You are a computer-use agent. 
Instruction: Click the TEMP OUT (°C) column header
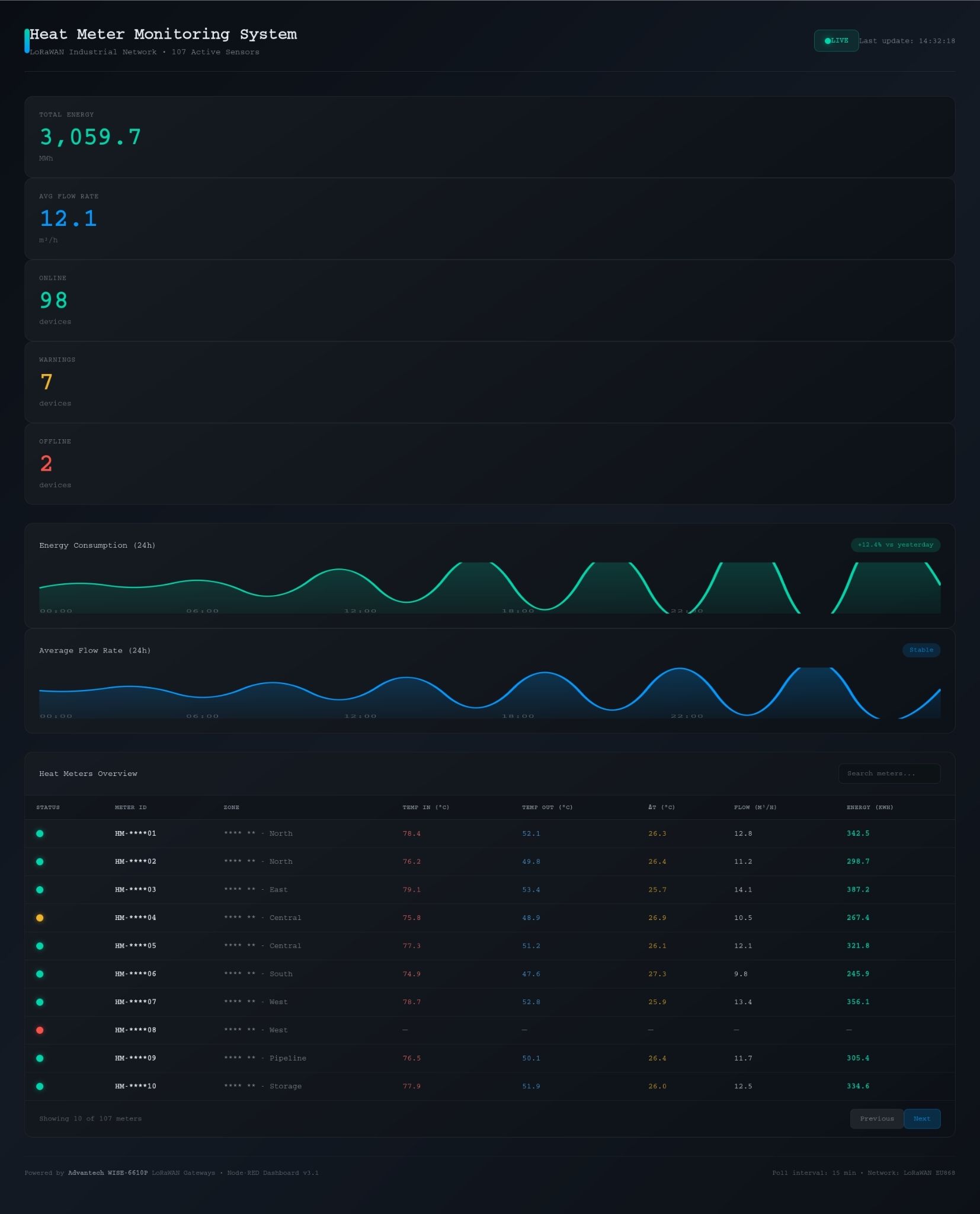(547, 807)
